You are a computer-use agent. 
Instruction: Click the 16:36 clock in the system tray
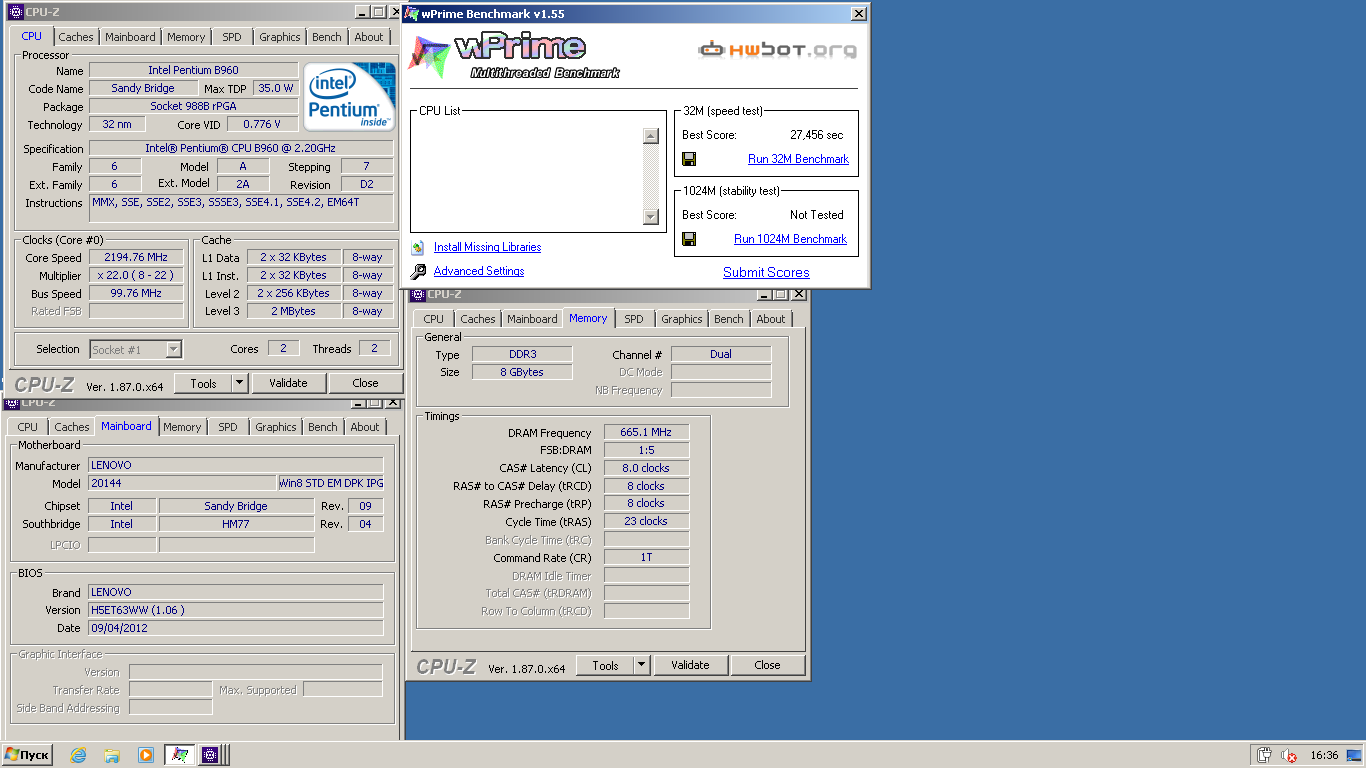click(x=1324, y=755)
